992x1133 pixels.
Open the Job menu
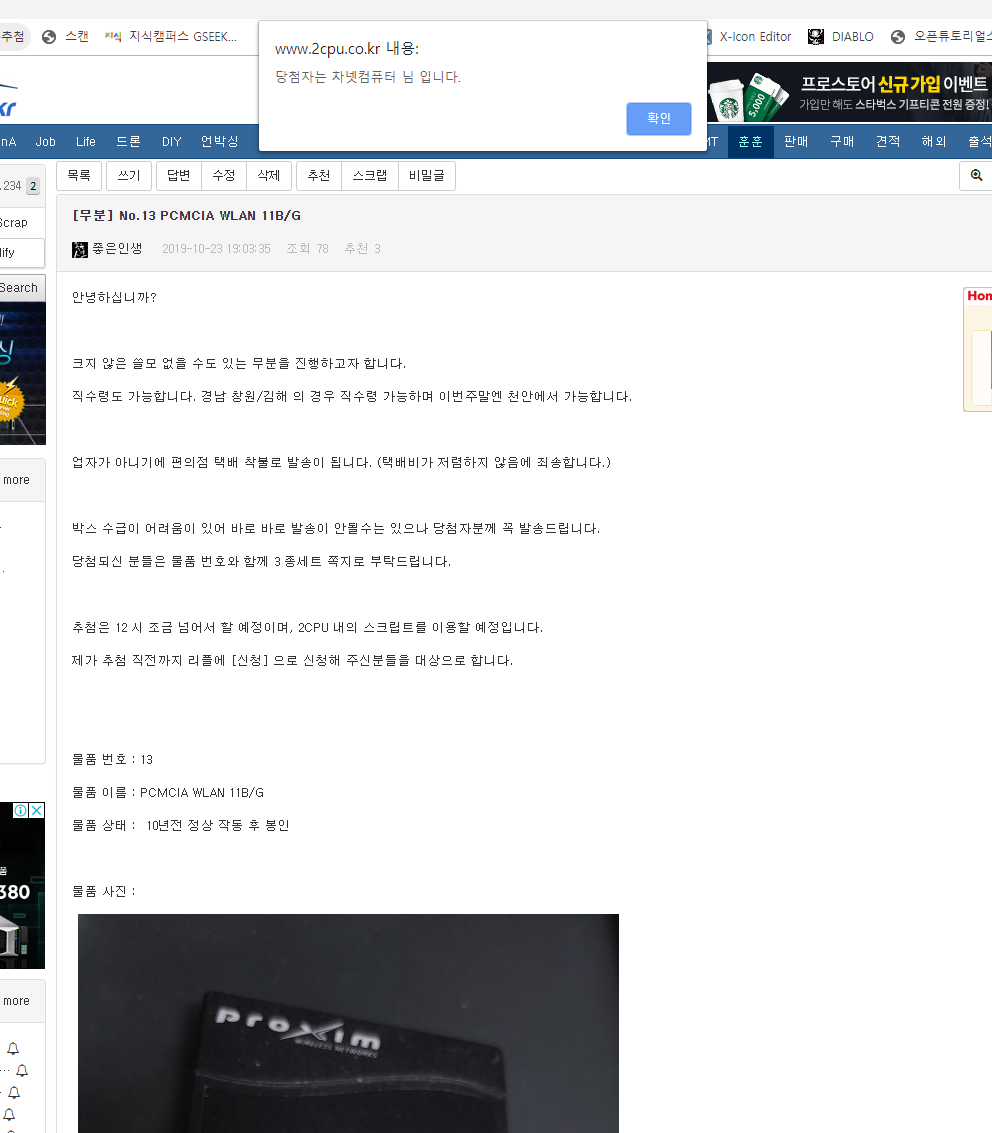point(46,142)
